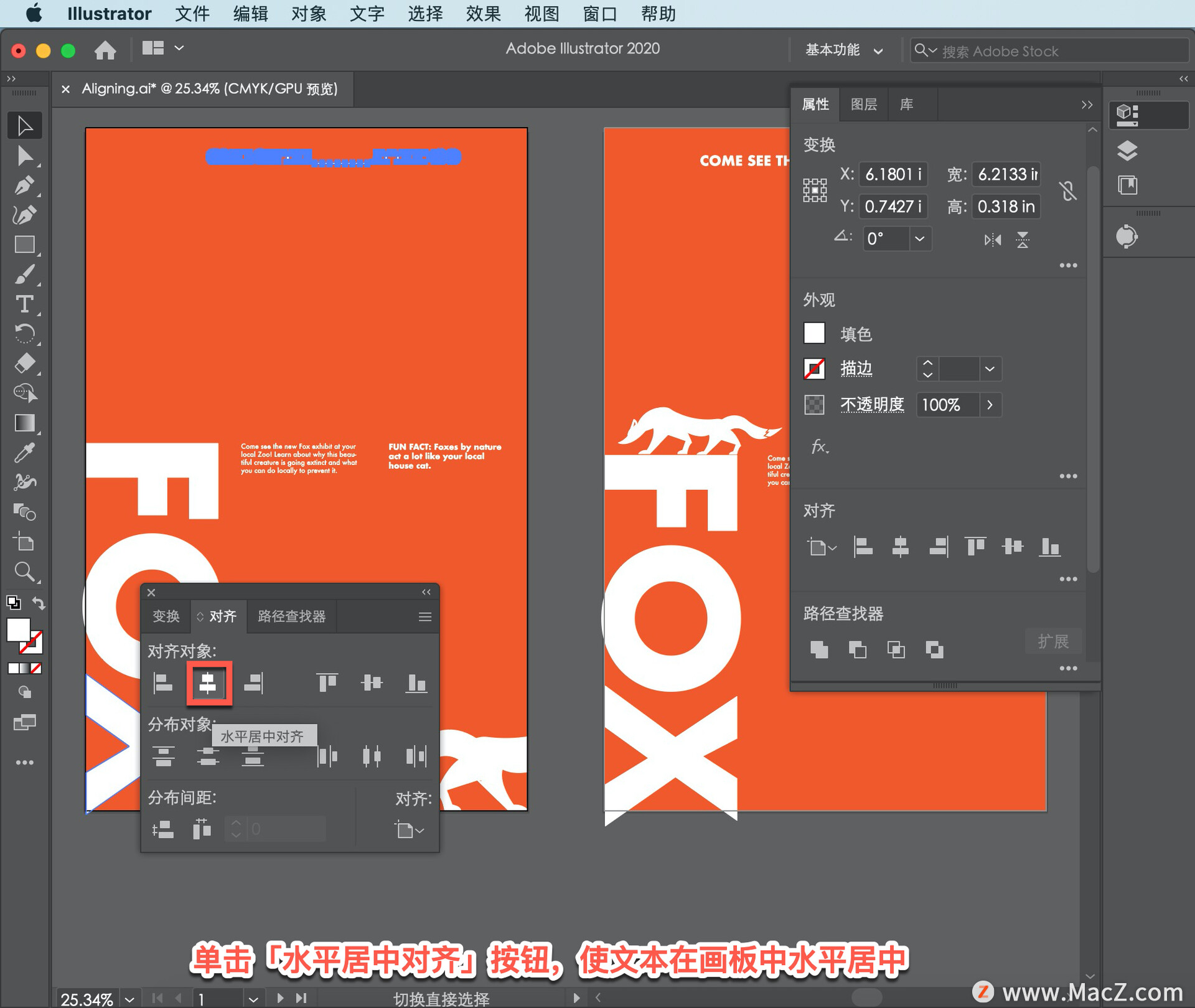Swap fill and stroke colors arrow
The width and height of the screenshot is (1195, 1008).
pyautogui.click(x=39, y=603)
